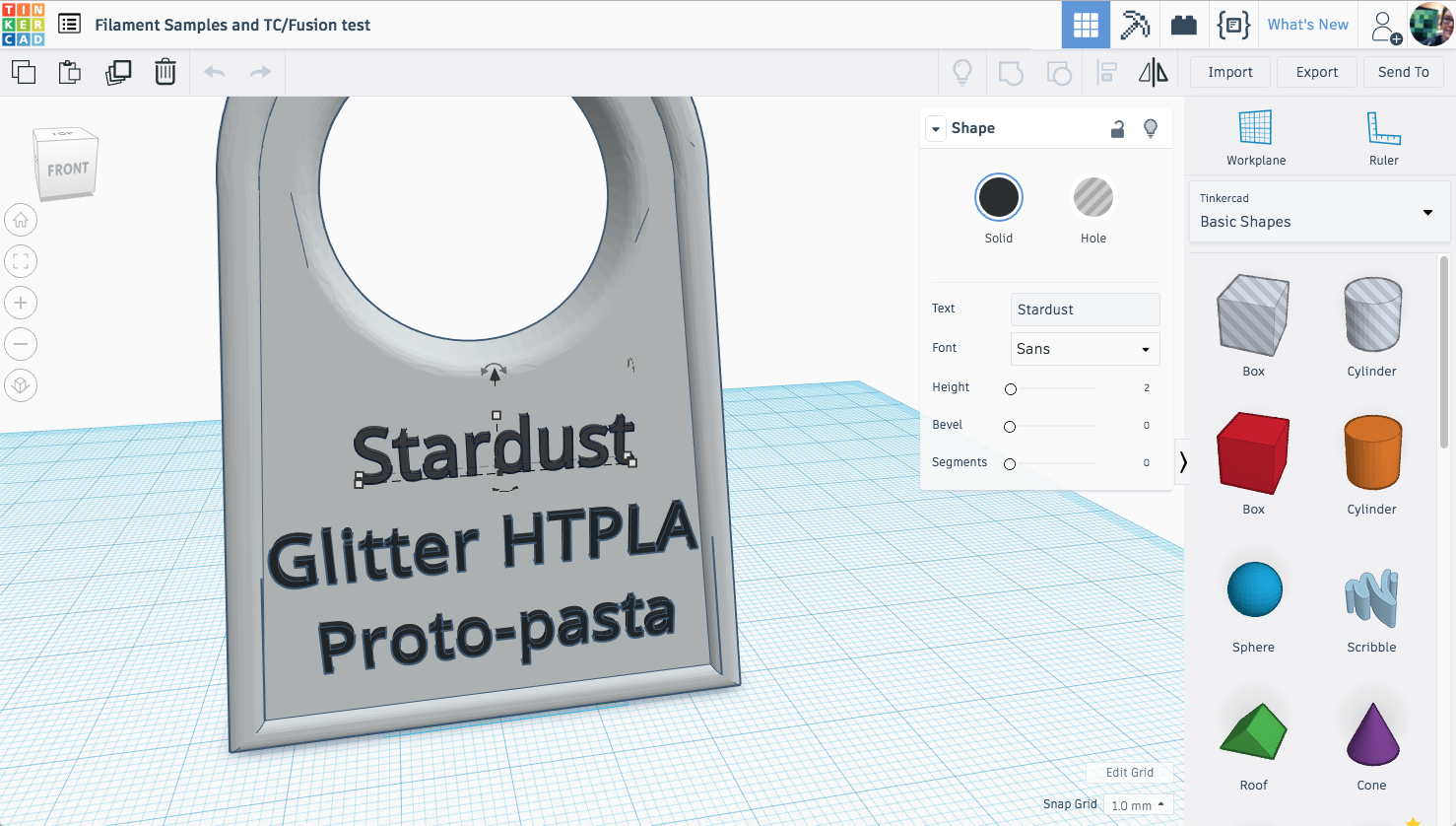This screenshot has width=1456, height=826.
Task: Set the shape to Solid
Action: pos(999,198)
